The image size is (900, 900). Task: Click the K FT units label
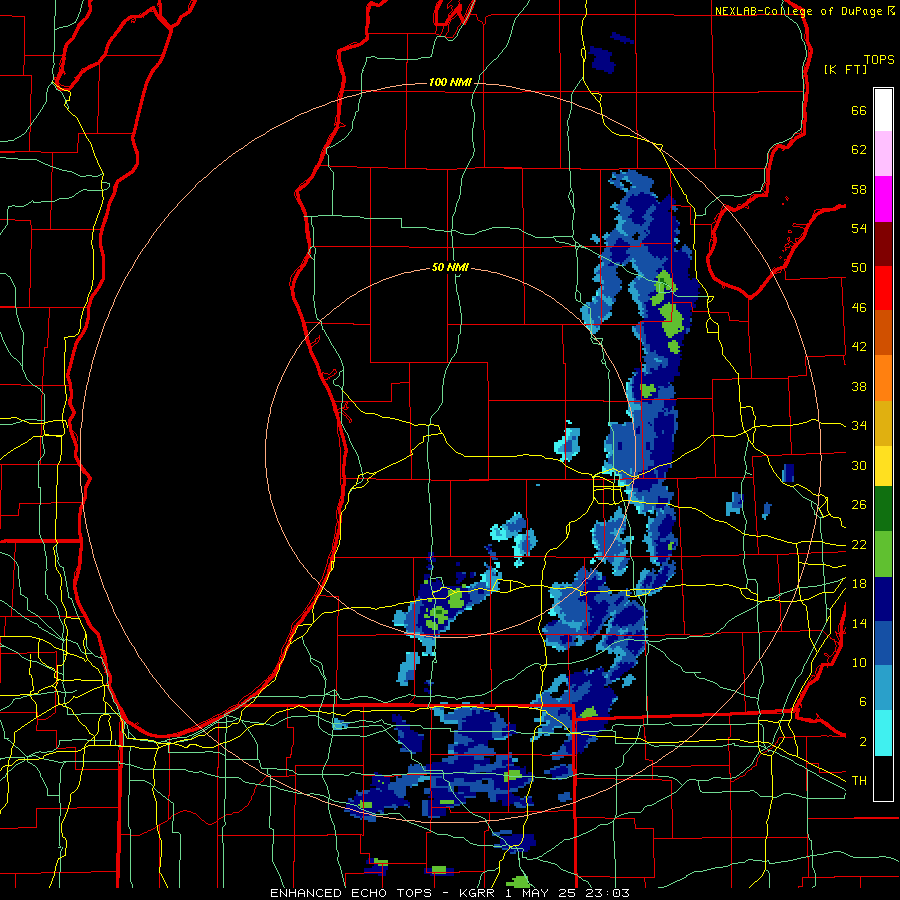pos(845,69)
